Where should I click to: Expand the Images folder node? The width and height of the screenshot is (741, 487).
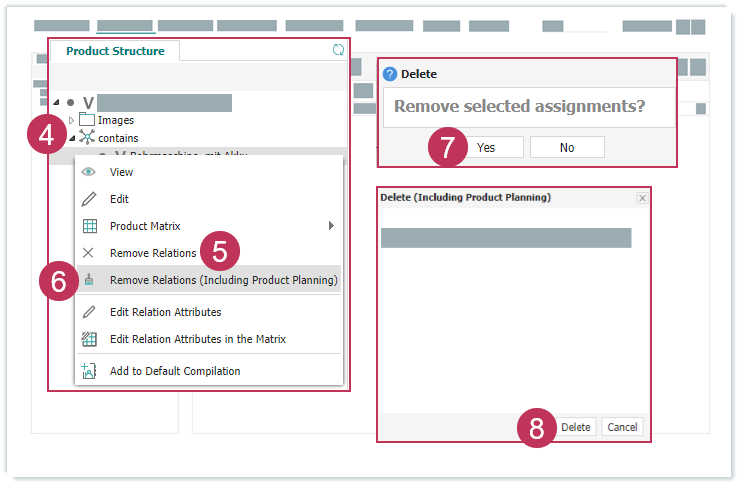70,121
